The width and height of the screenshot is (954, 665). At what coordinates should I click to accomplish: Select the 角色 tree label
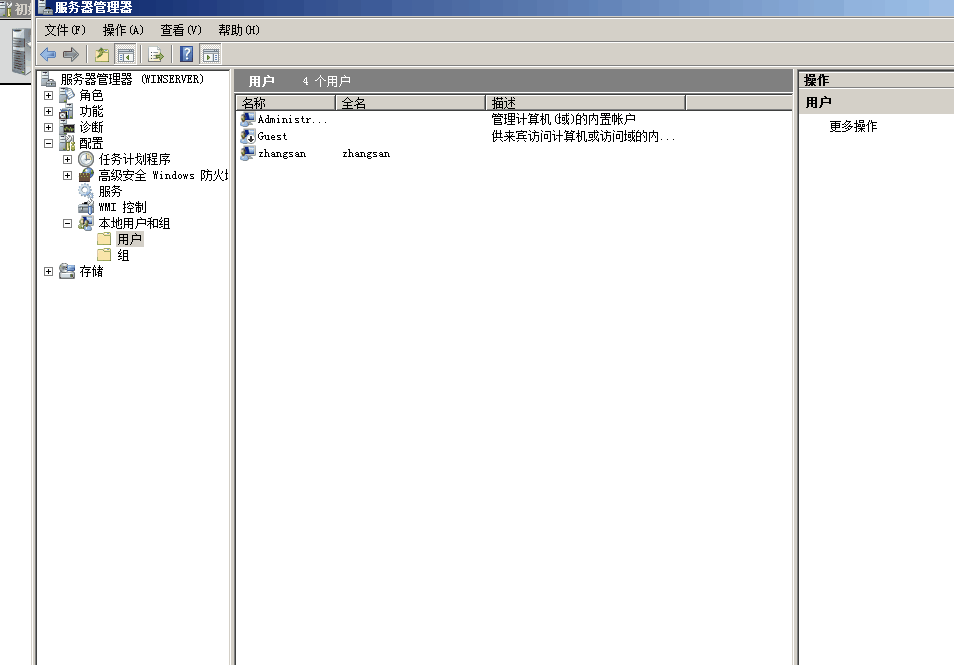(x=91, y=95)
